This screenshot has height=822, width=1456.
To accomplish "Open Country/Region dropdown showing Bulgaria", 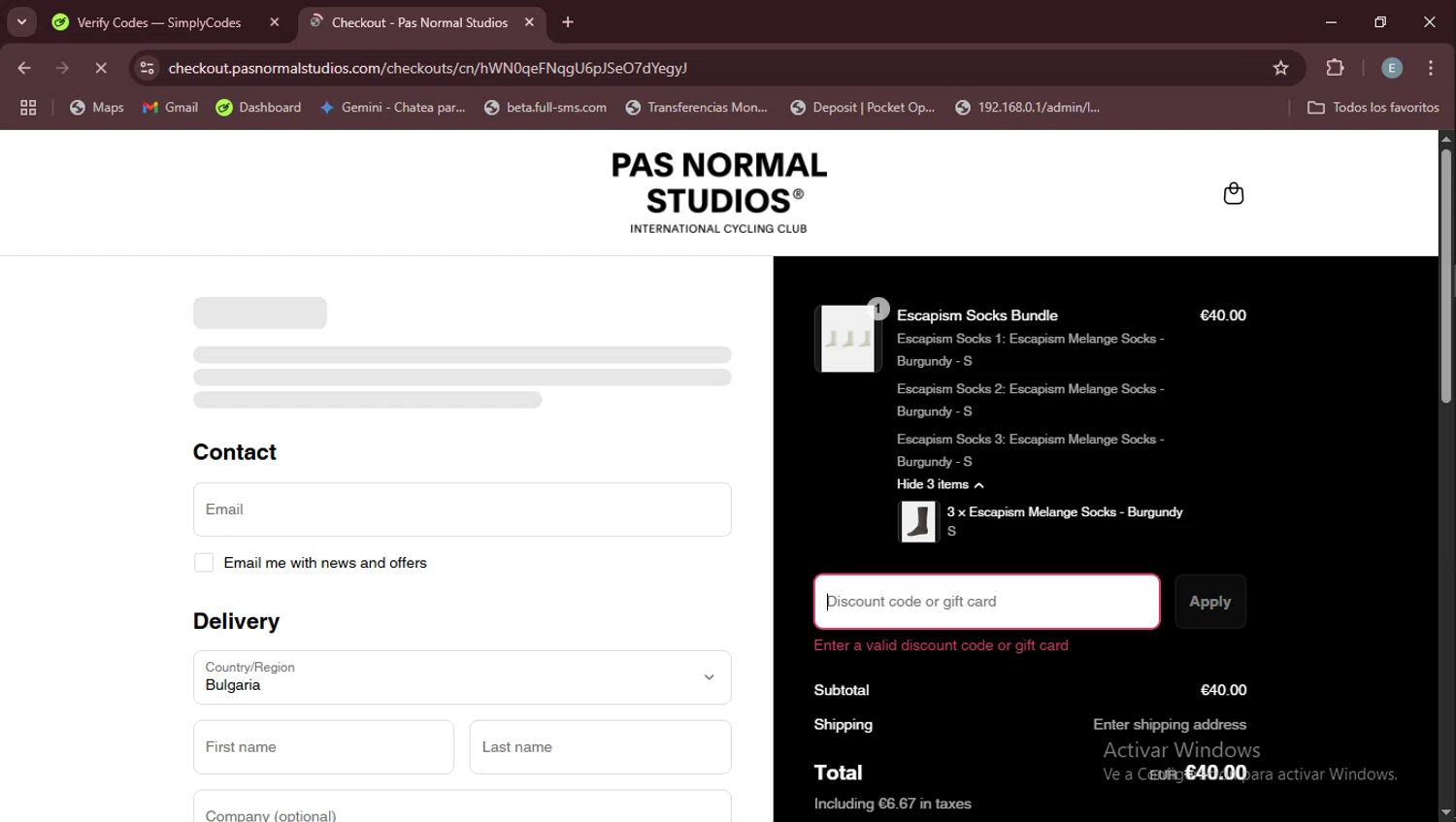I will [462, 677].
